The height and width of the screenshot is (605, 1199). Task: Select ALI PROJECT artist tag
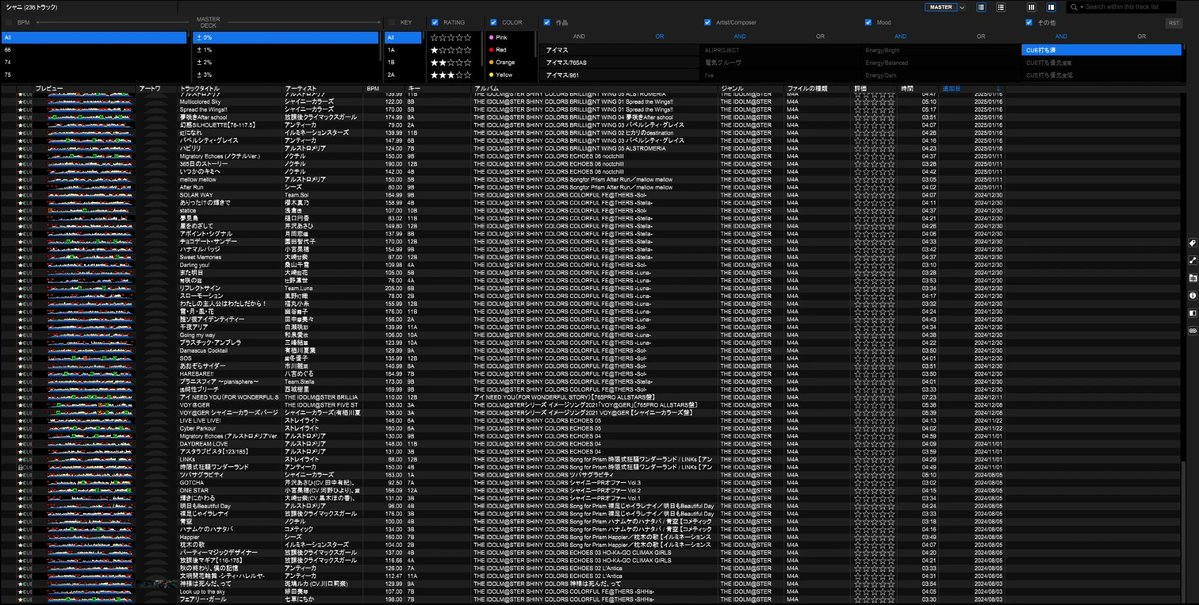[x=779, y=50]
